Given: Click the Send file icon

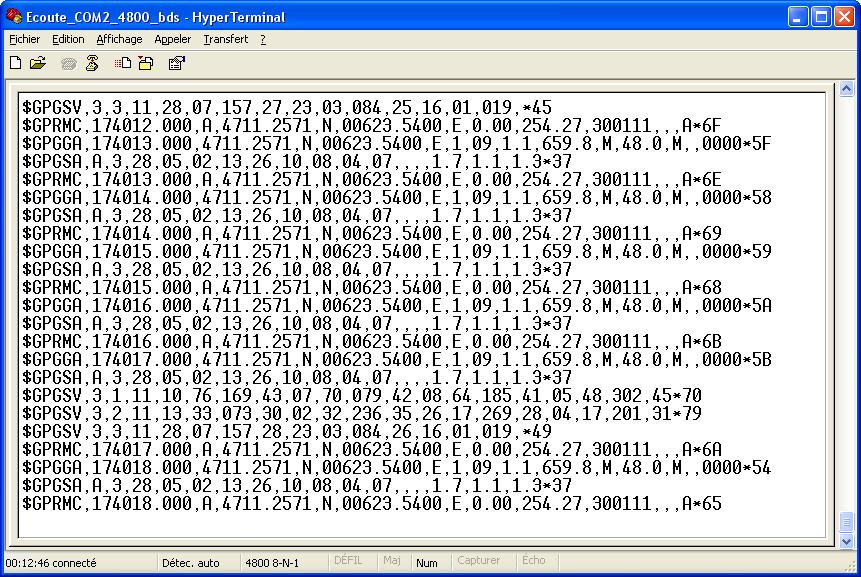Looking at the screenshot, I should point(123,63).
